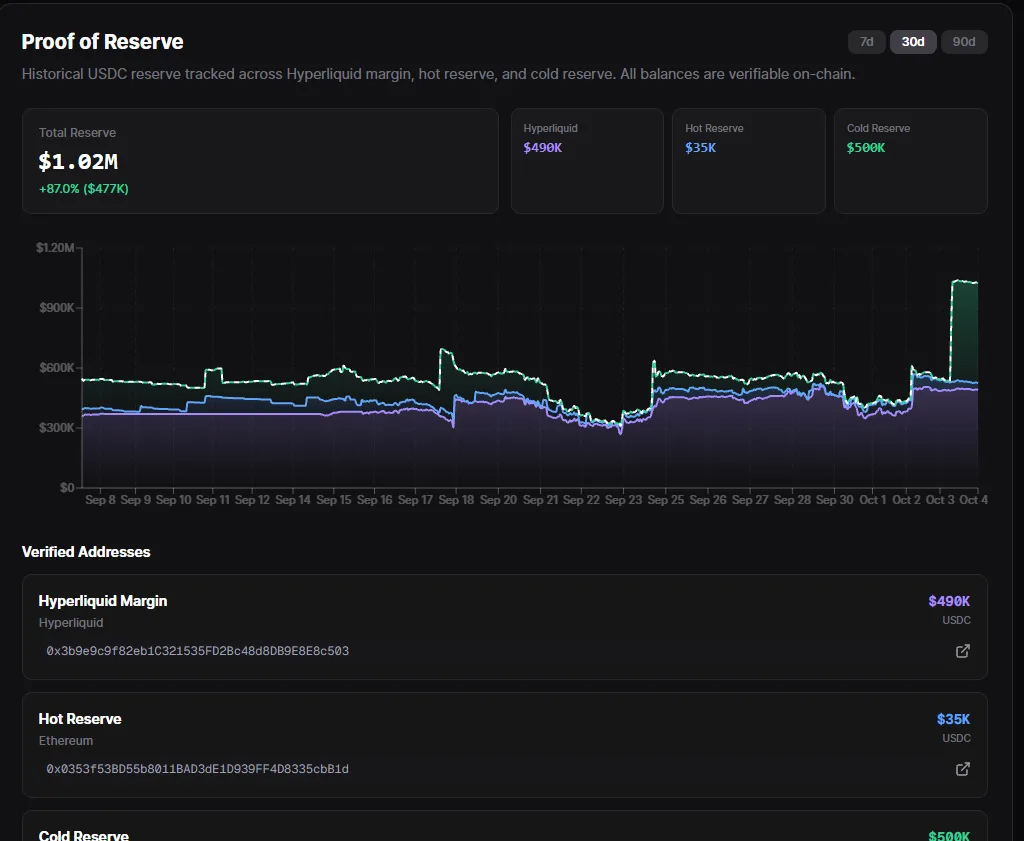Image resolution: width=1024 pixels, height=841 pixels.
Task: Click the Oct 1 x-axis label
Action: click(872, 500)
